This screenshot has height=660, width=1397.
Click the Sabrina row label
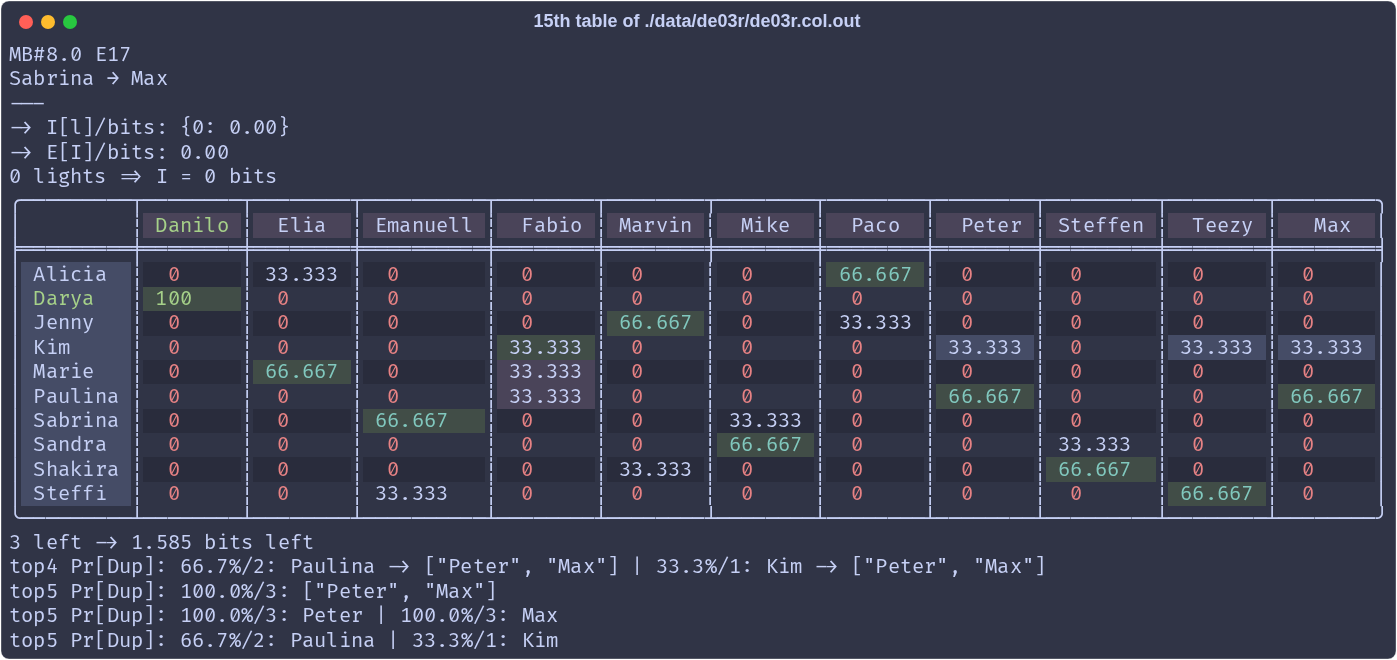point(76,421)
